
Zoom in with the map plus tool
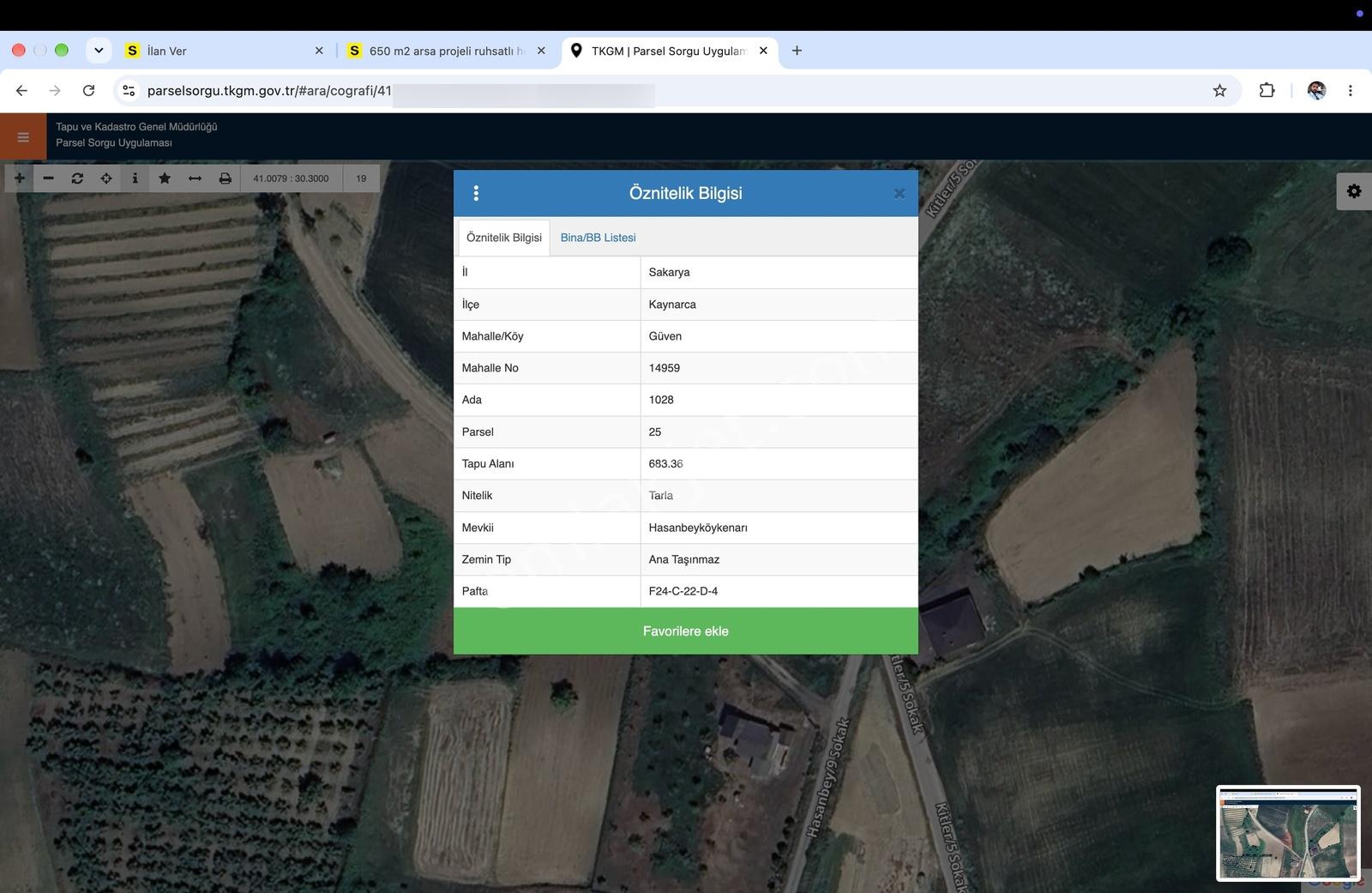click(19, 178)
